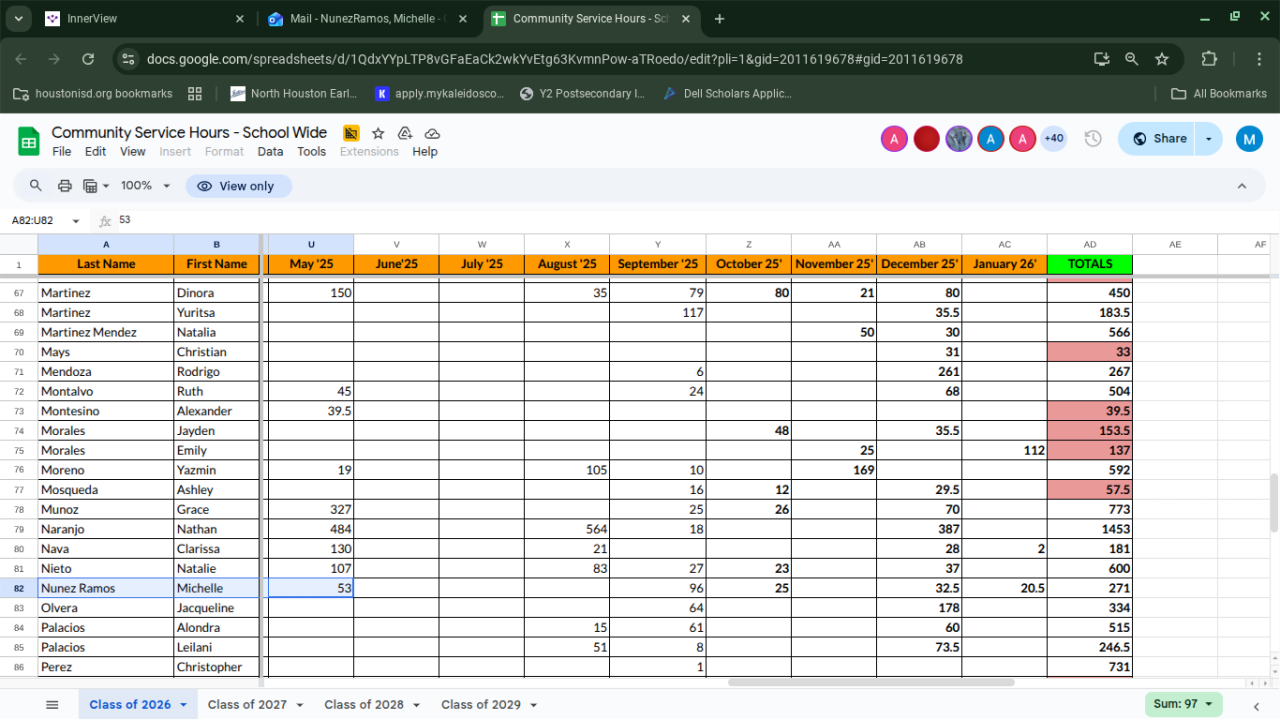Open the Sum: 97 summary dropdown
Image resolution: width=1280 pixels, height=720 pixels.
[x=1184, y=704]
